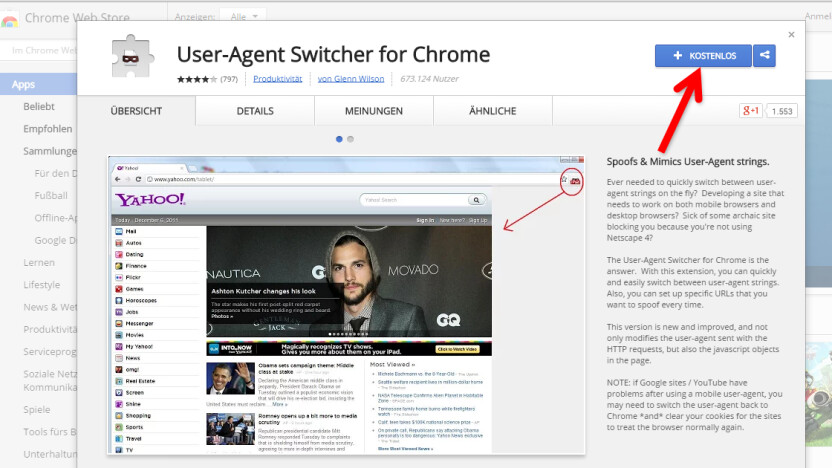The image size is (832, 468).
Task: Open the Alle filter dropdown
Action: (x=244, y=17)
